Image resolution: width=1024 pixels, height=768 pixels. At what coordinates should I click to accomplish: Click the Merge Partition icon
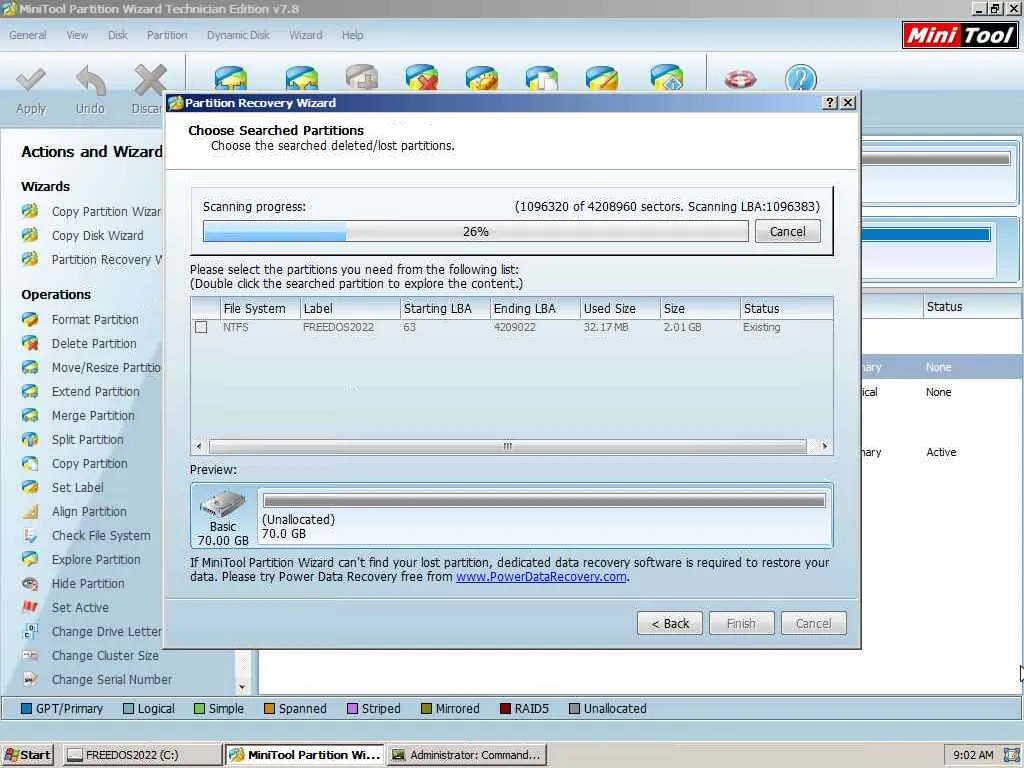pos(30,415)
